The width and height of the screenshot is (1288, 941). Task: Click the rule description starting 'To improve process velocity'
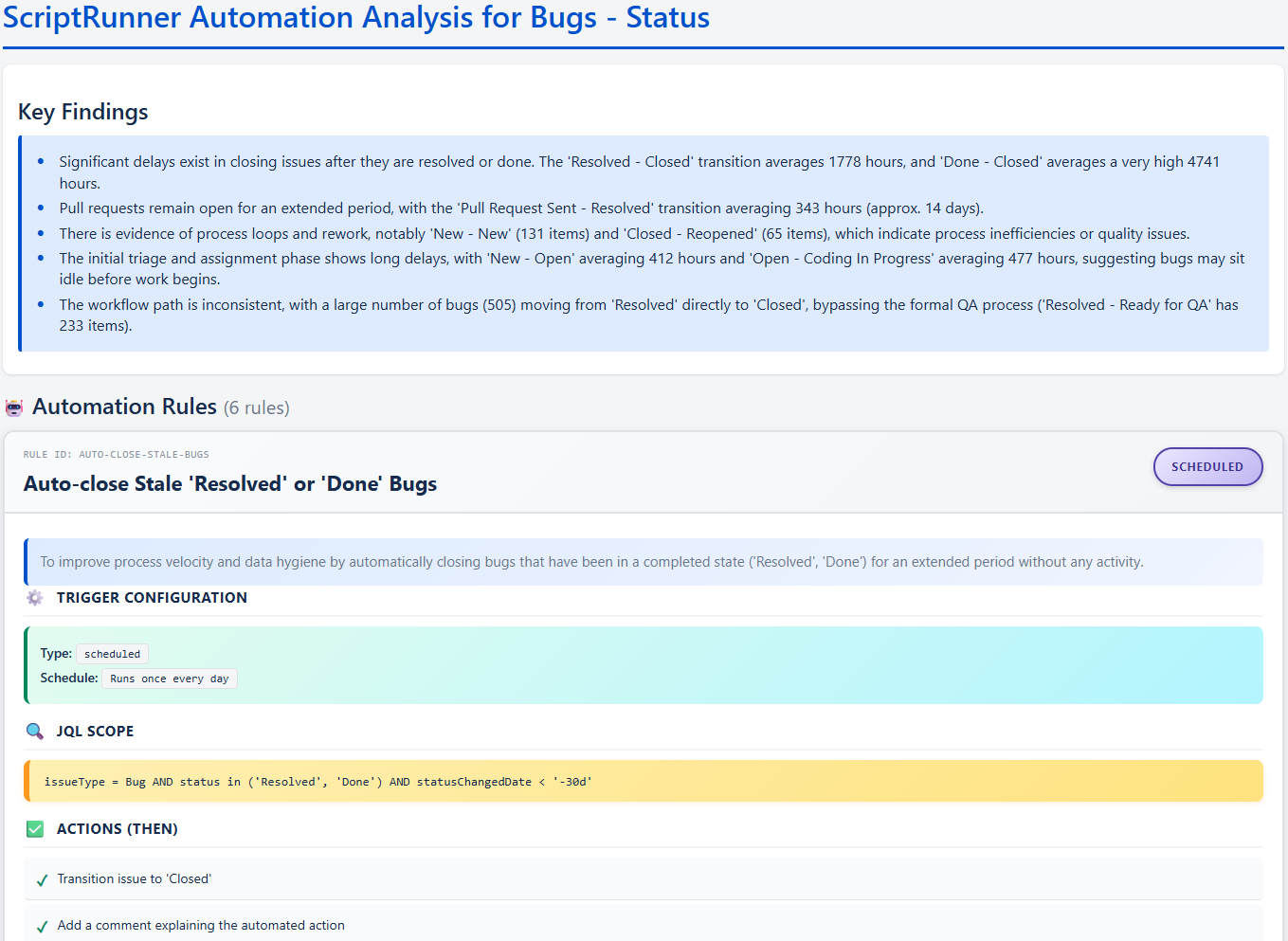coord(591,562)
